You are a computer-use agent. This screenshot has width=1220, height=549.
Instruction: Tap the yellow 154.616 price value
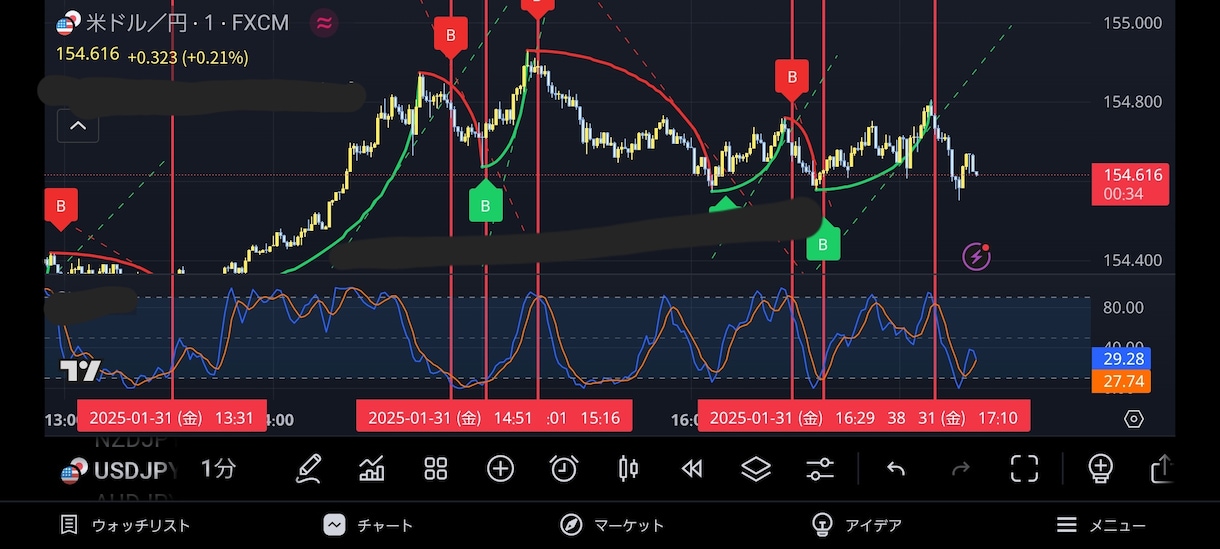[x=87, y=56]
